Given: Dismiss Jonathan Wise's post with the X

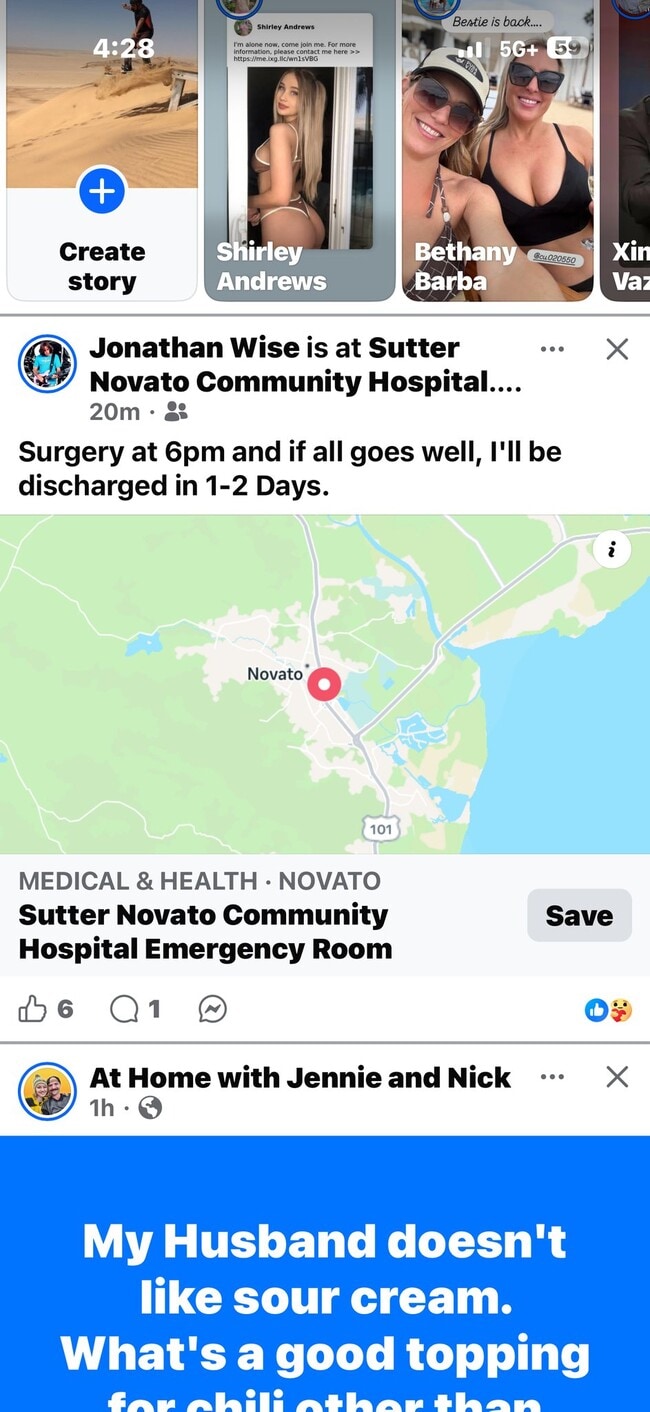Looking at the screenshot, I should pyautogui.click(x=618, y=349).
